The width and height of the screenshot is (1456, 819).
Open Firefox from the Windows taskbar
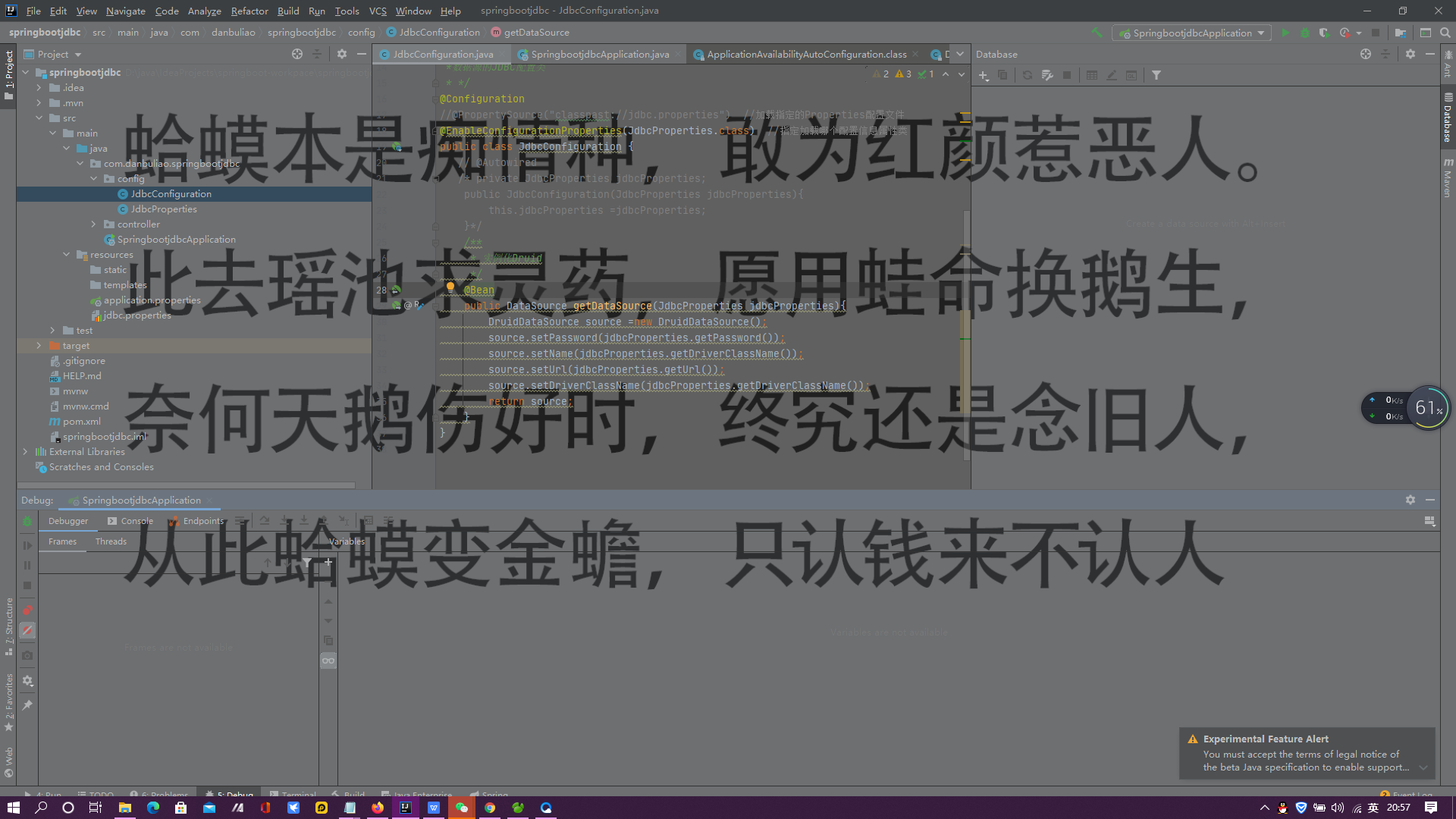click(x=378, y=808)
